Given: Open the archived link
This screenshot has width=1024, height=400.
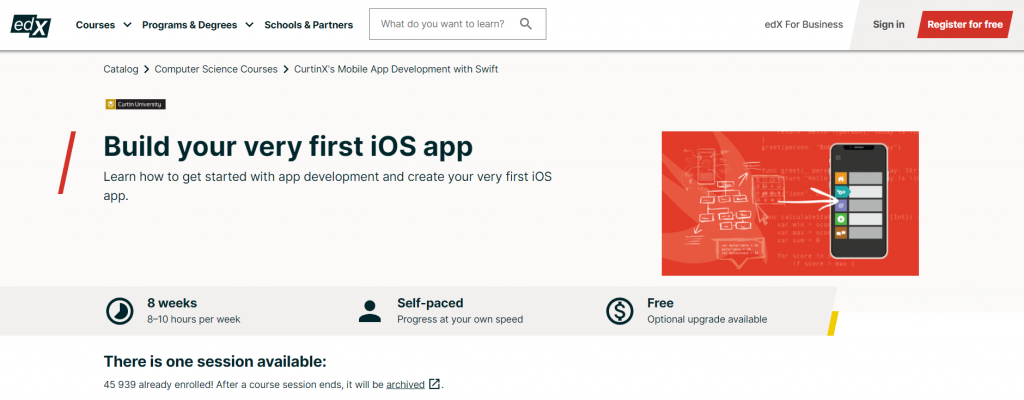Looking at the screenshot, I should (405, 384).
